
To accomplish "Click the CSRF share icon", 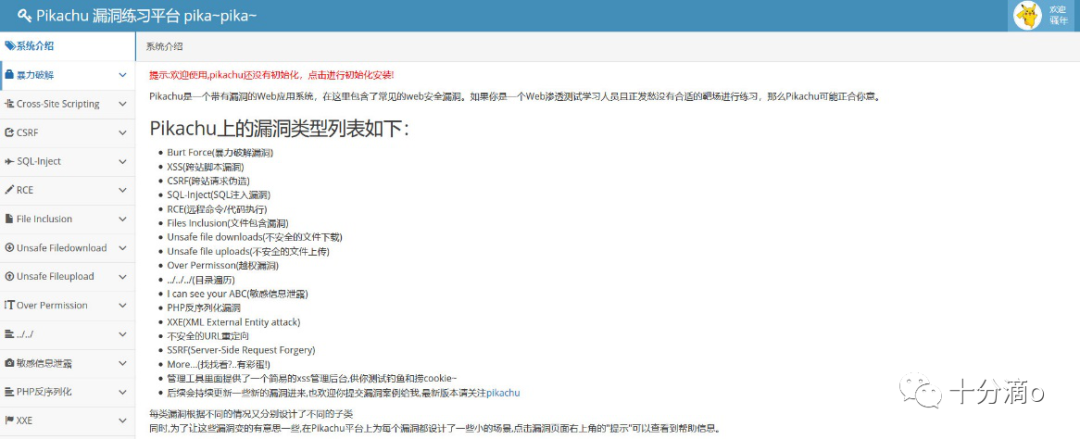I will pos(10,132).
